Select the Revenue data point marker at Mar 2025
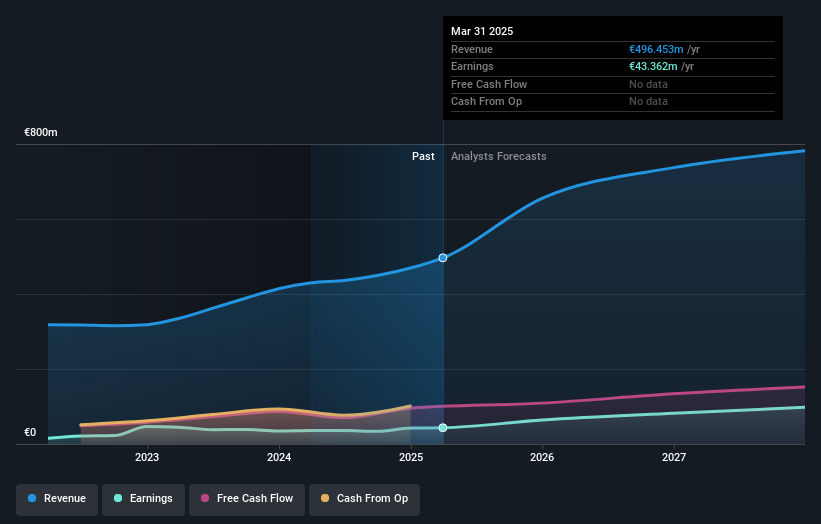The width and height of the screenshot is (821, 524). 443,258
